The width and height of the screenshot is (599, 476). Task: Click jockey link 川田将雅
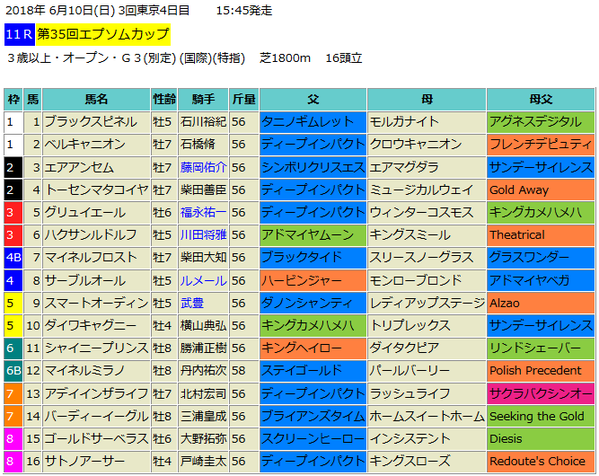[203, 235]
